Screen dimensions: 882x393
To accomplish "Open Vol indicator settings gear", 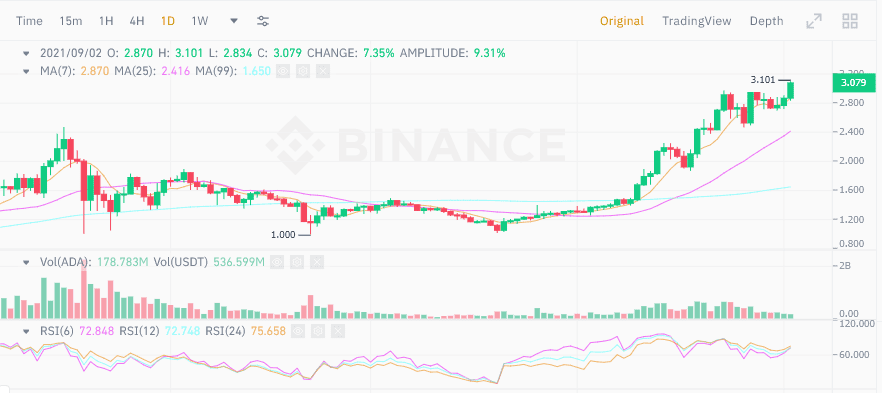I will click(x=296, y=262).
